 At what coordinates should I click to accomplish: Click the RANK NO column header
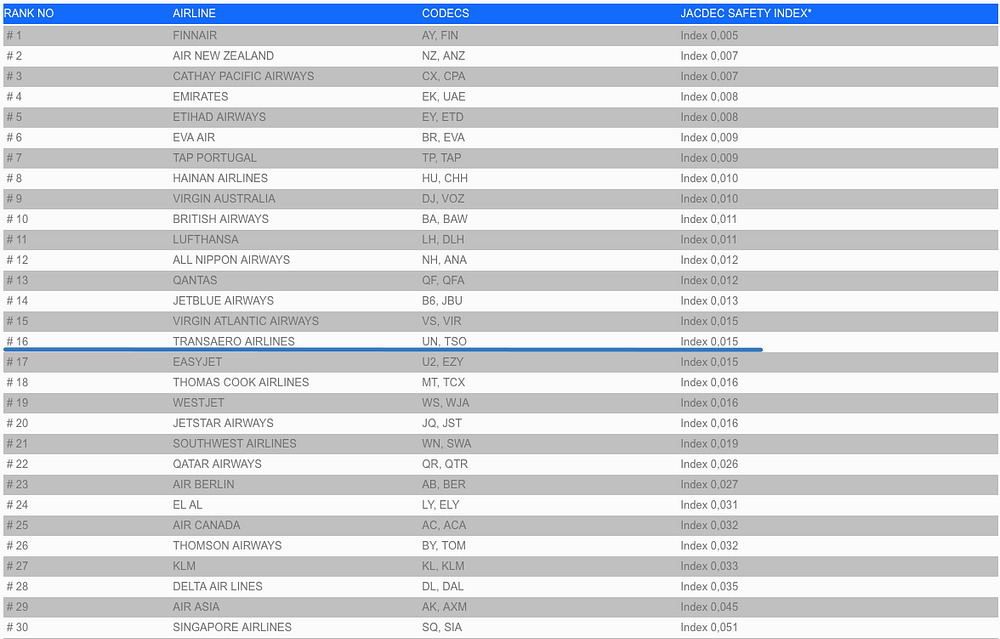29,13
